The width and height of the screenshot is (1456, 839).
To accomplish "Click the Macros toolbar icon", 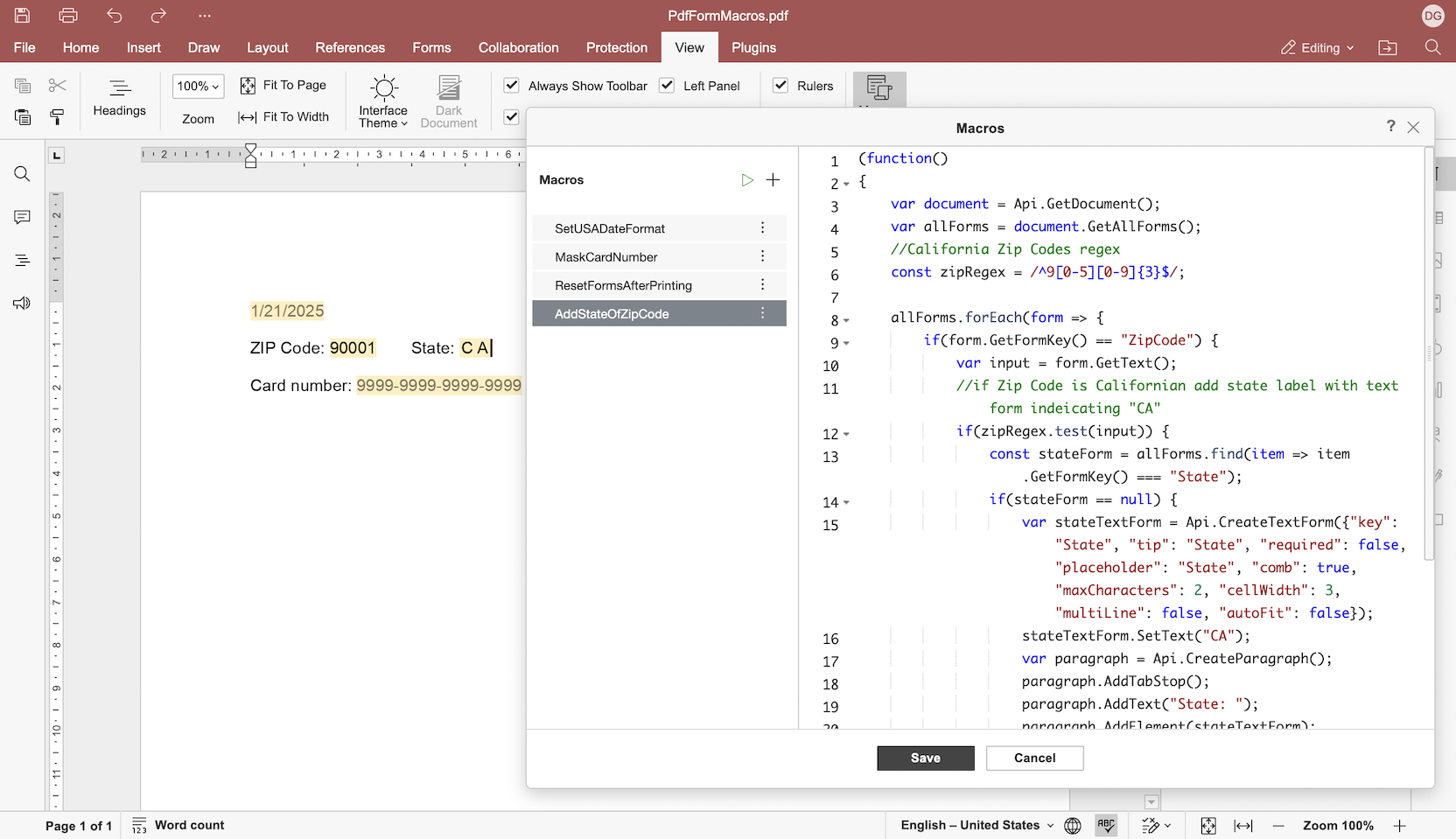I will [x=879, y=88].
